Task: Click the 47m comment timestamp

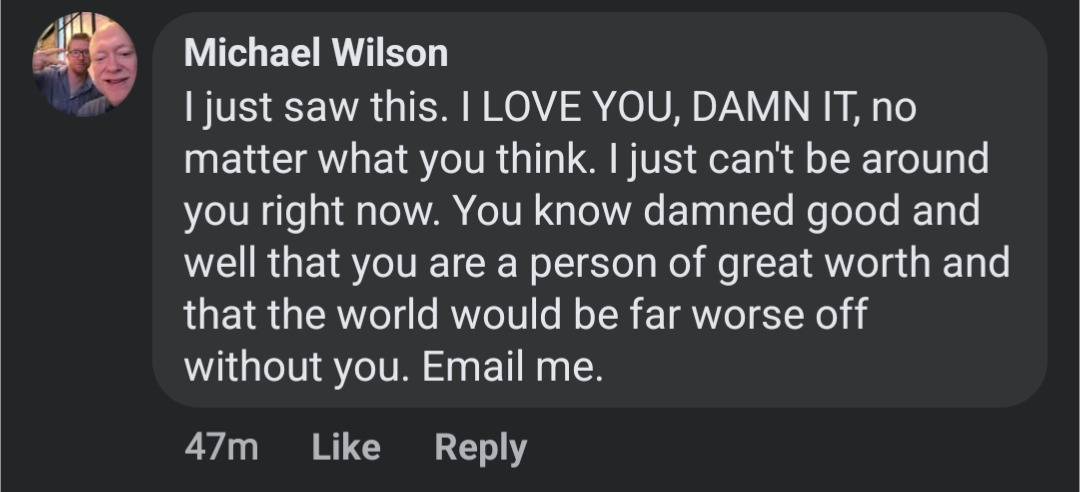Action: click(x=221, y=447)
